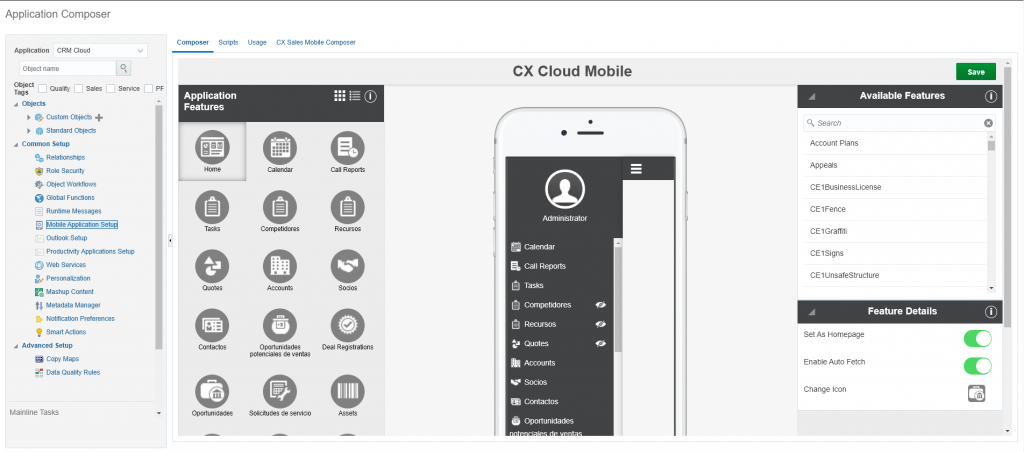Open Mobile Application Setup link
Screen dimensions: 1024x452
pos(82,225)
